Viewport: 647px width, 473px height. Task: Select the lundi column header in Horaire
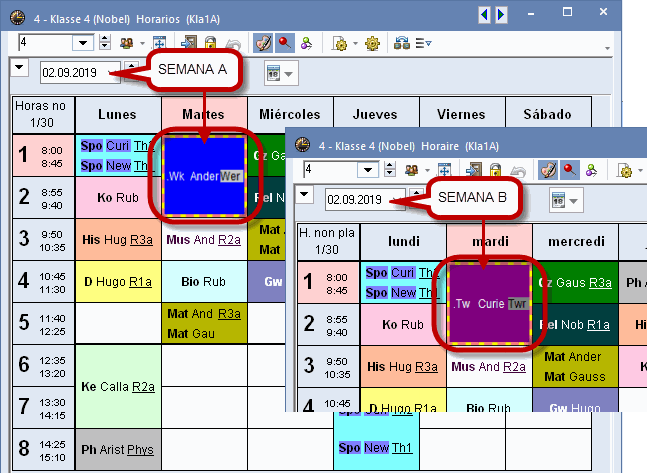(404, 241)
